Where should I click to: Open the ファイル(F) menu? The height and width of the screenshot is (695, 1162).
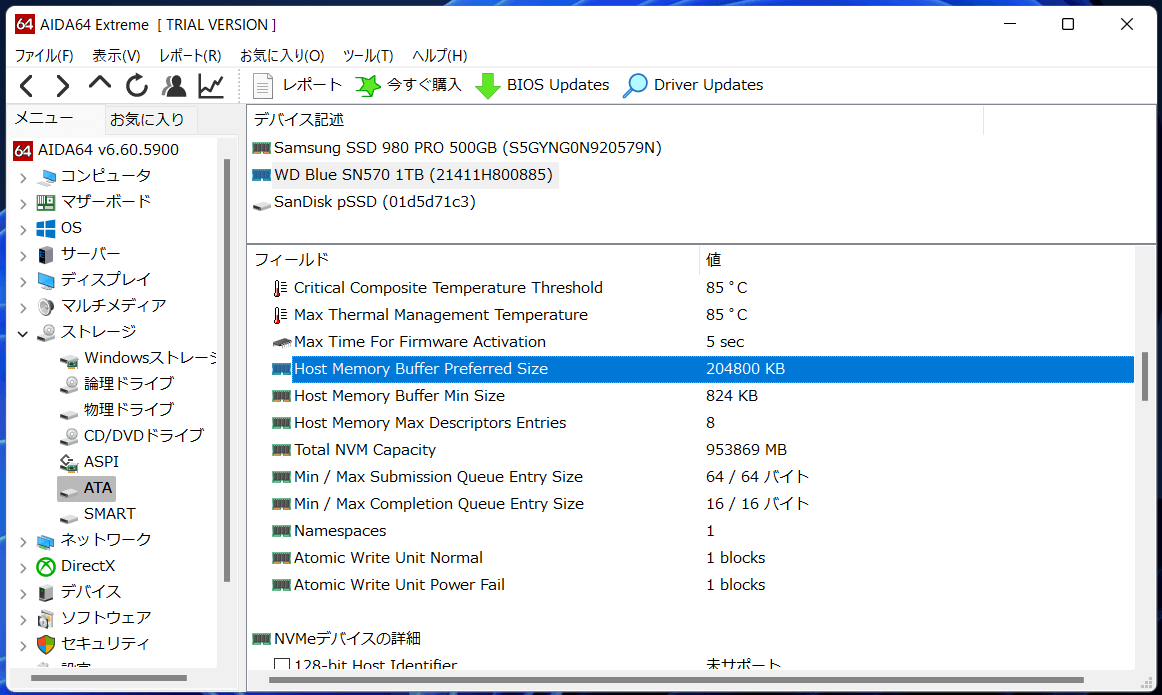pos(44,56)
